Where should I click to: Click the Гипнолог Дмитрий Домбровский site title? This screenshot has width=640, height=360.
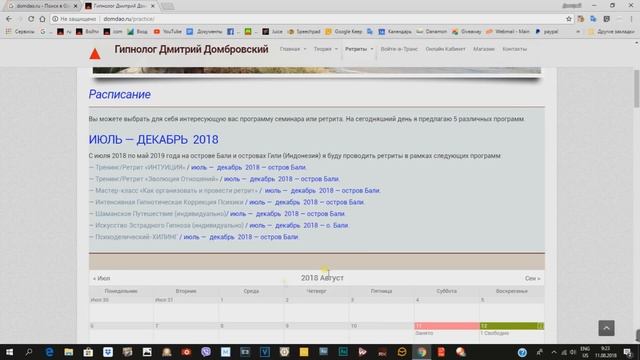pyautogui.click(x=191, y=49)
